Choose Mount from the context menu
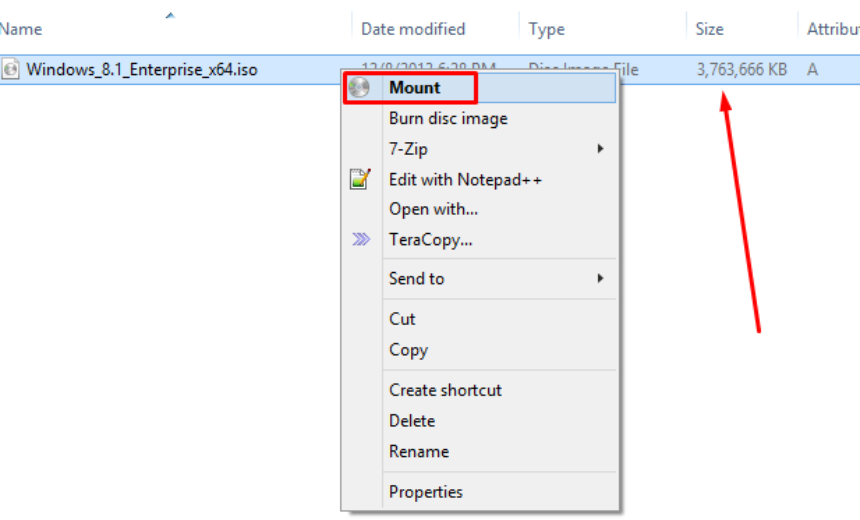 [480, 88]
